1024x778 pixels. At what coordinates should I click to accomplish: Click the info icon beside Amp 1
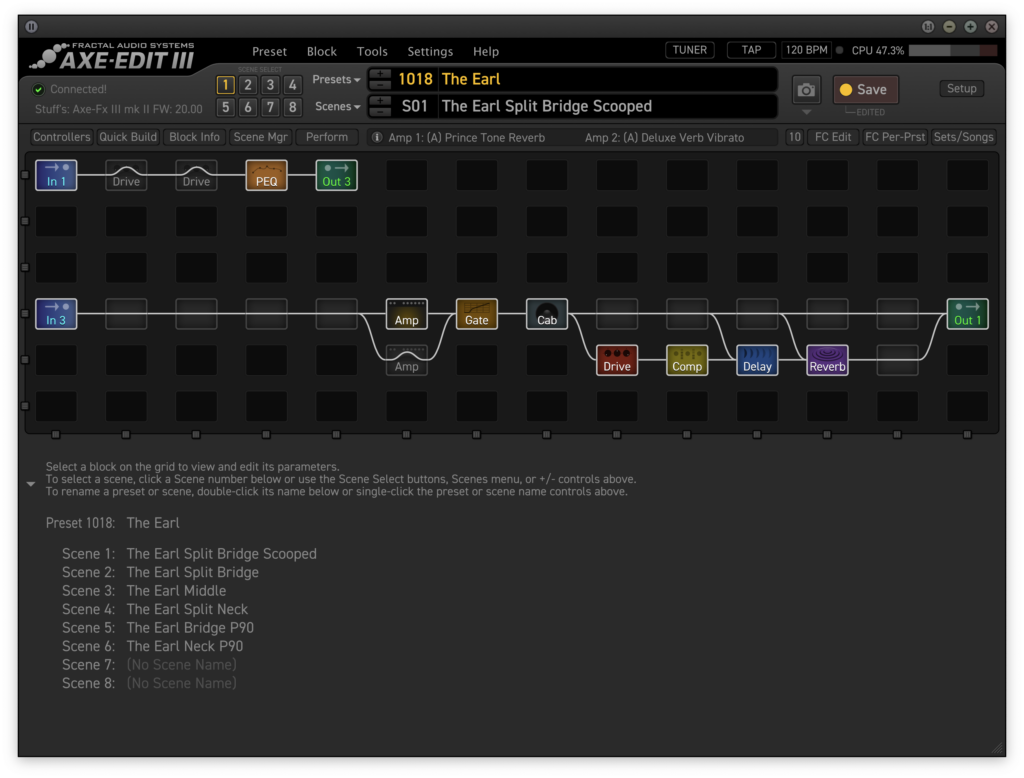coord(377,137)
